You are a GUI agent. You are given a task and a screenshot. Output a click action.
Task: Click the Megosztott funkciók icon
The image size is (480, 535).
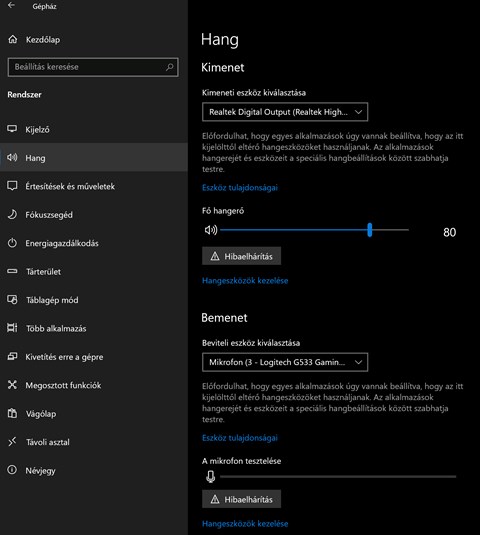[x=12, y=385]
